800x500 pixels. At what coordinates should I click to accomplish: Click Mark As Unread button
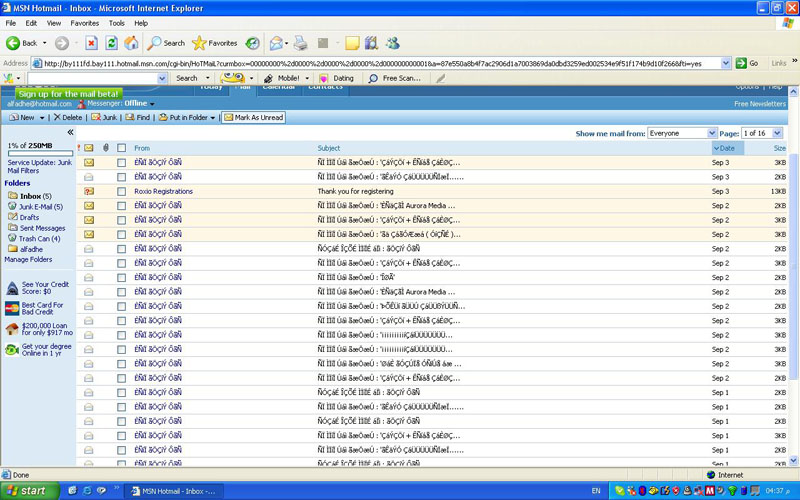click(254, 117)
